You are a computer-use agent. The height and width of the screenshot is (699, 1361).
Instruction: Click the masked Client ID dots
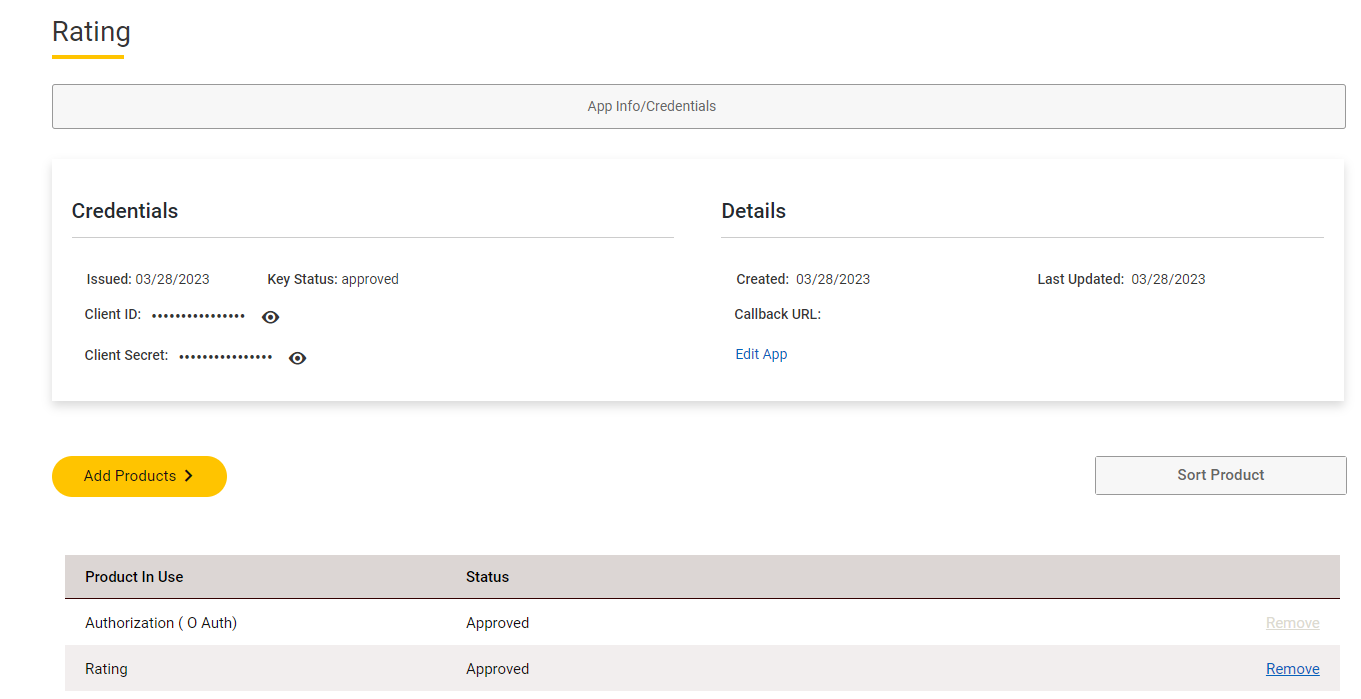coord(198,316)
